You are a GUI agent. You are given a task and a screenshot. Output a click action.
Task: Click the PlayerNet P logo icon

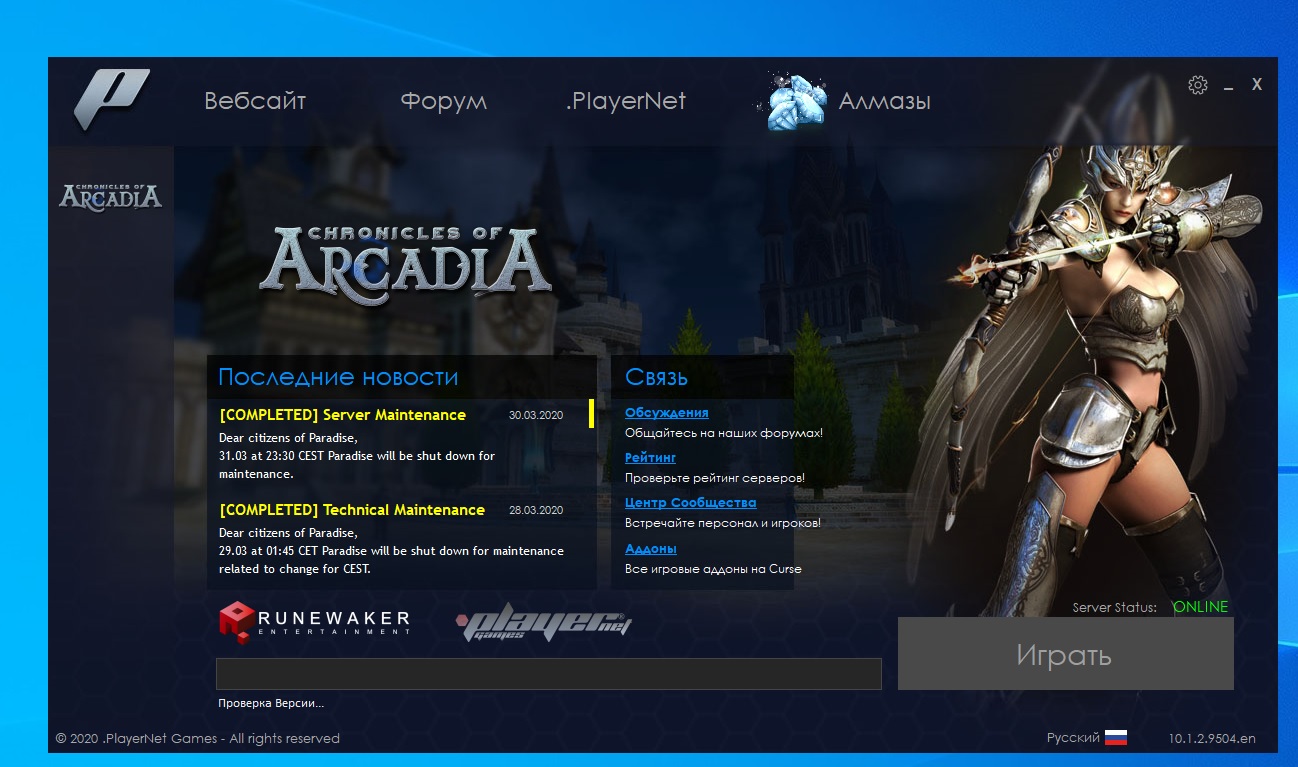(111, 99)
